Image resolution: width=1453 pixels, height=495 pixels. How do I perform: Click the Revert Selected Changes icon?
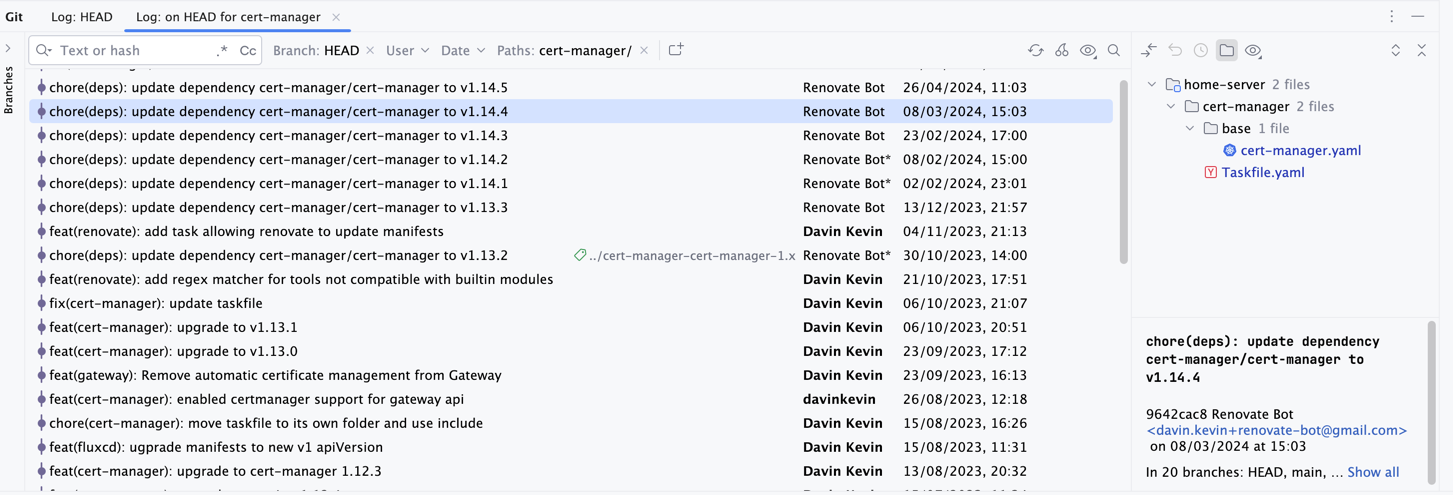point(1175,50)
